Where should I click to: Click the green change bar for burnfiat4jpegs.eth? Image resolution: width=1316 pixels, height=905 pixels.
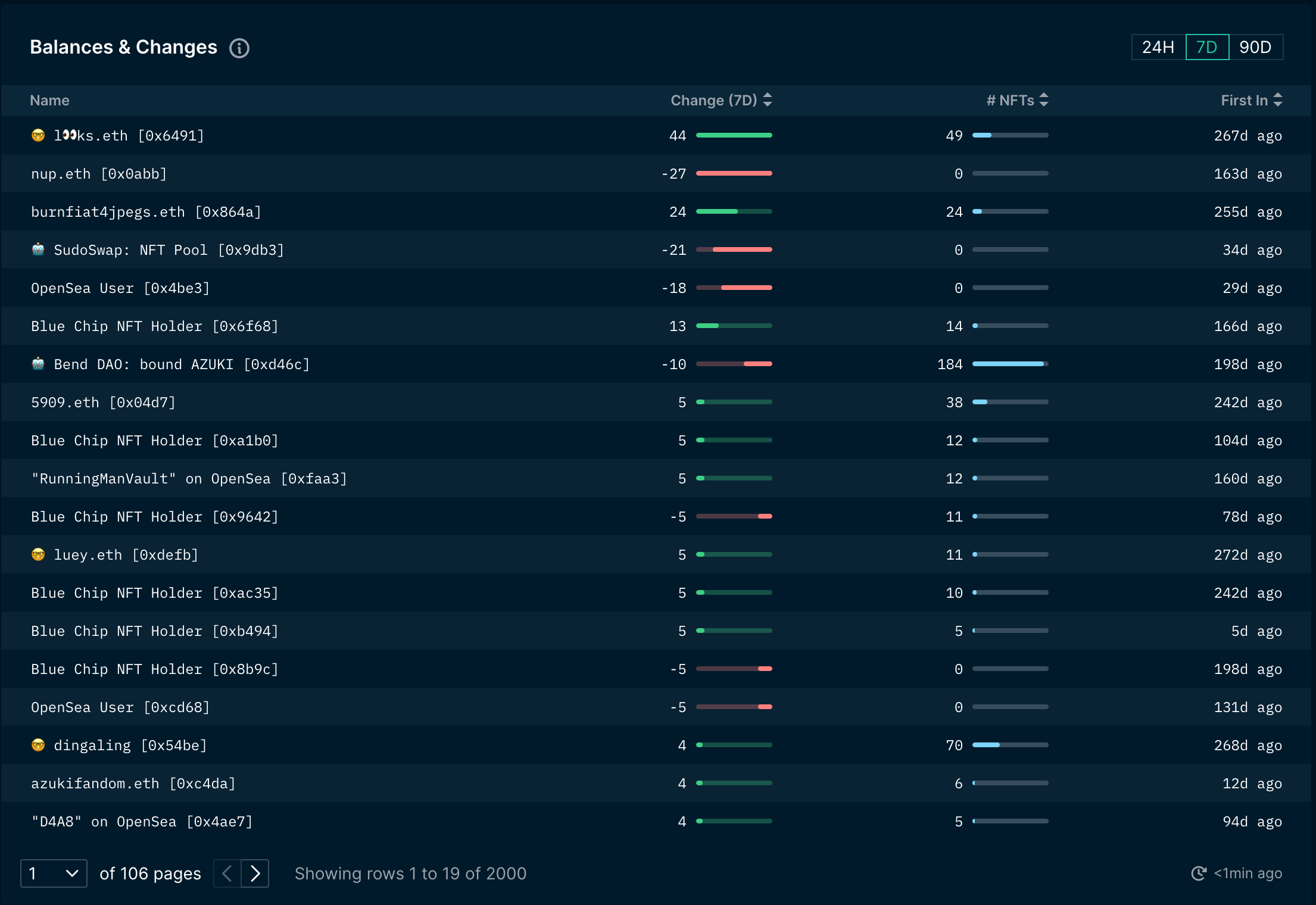tap(734, 211)
